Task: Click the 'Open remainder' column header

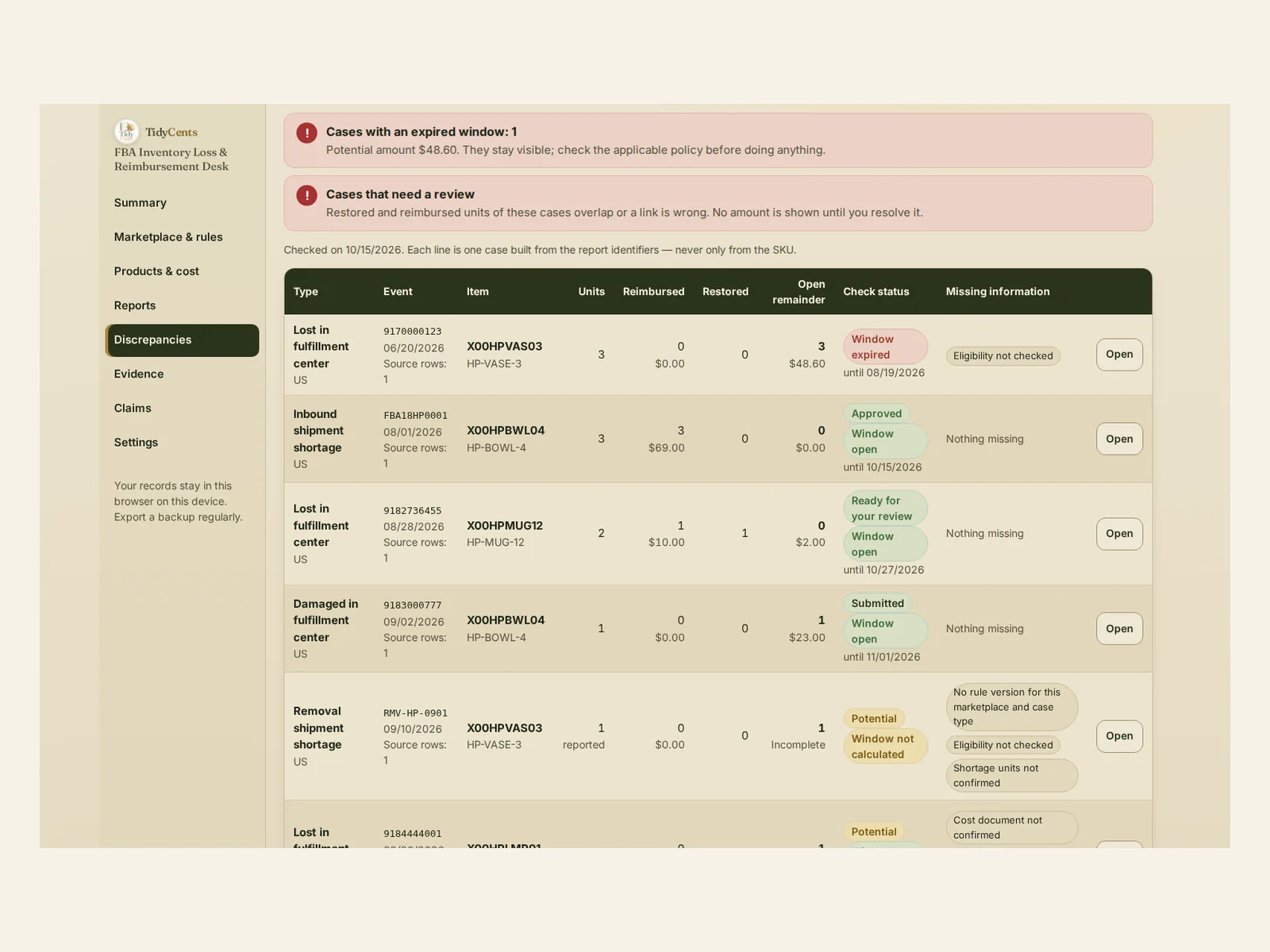Action: click(x=799, y=292)
